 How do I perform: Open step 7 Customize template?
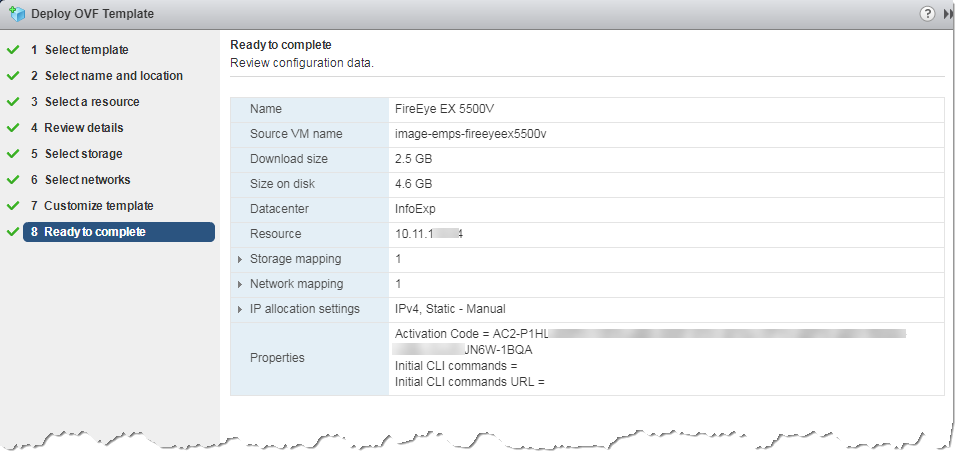pyautogui.click(x=92, y=206)
